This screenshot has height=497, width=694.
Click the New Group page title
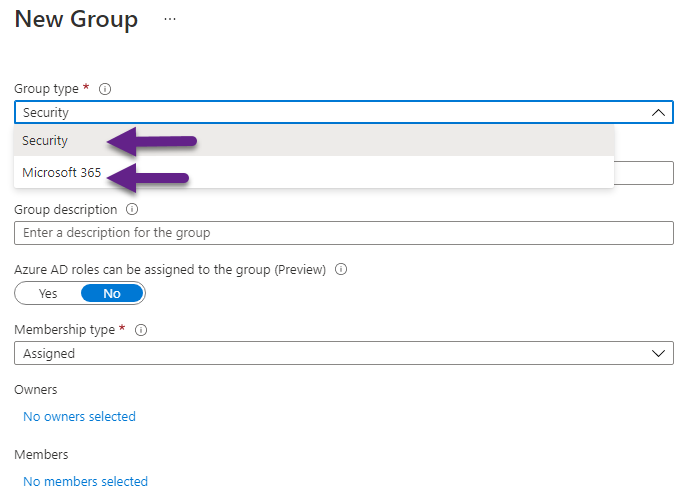click(x=76, y=20)
